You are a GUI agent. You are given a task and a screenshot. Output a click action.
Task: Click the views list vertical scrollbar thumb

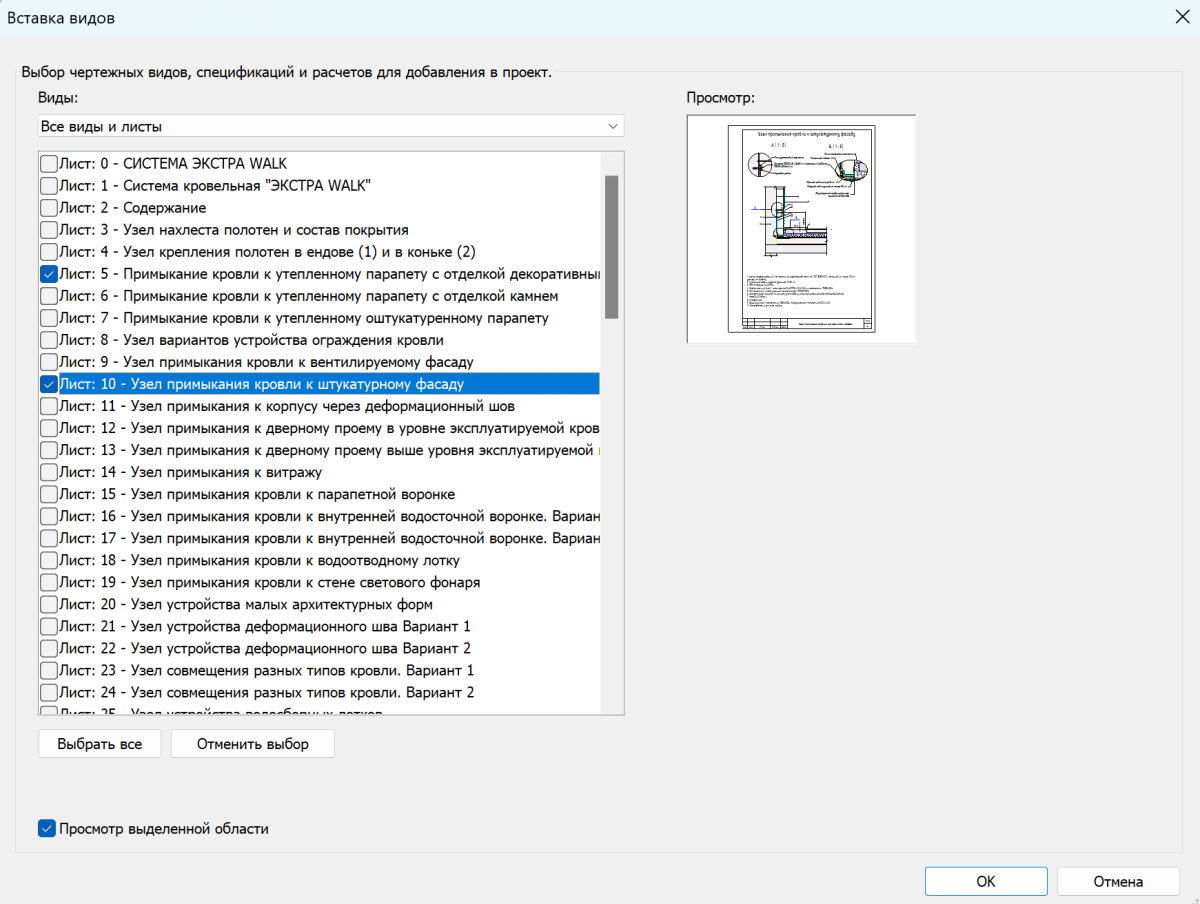click(x=611, y=247)
